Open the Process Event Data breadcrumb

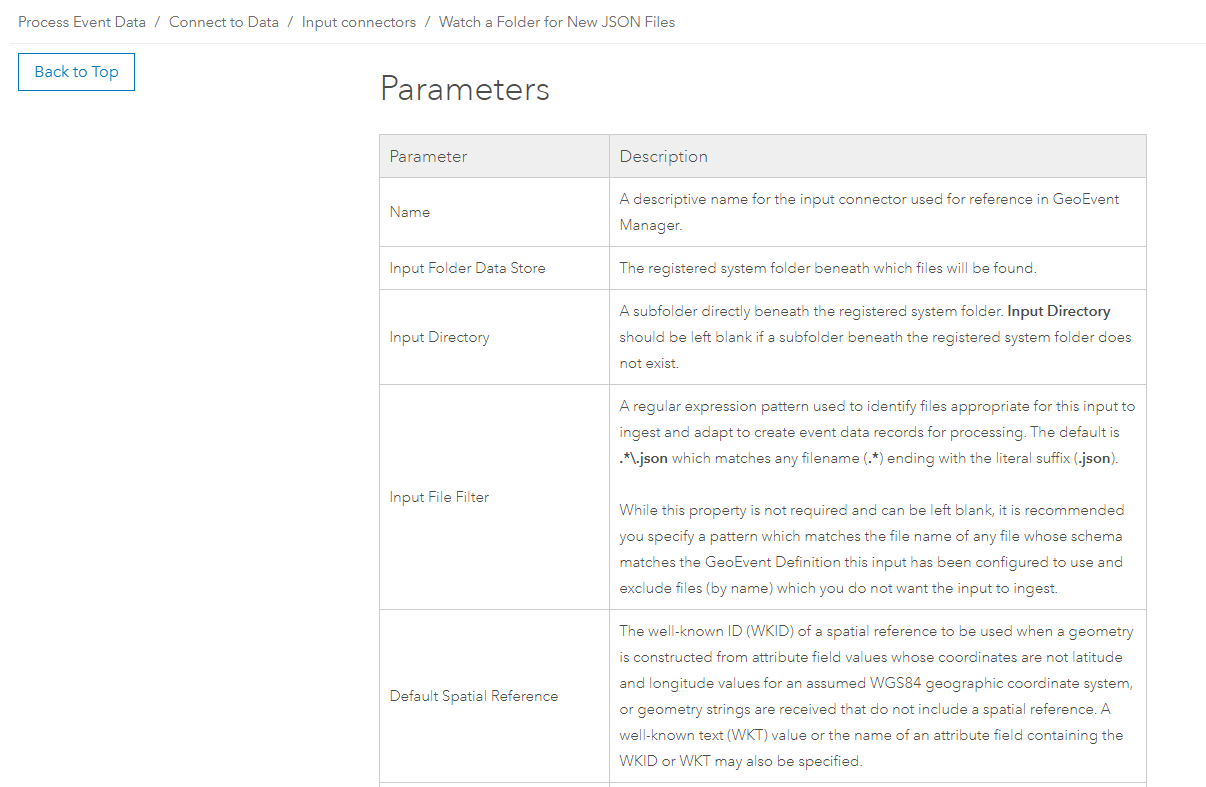[x=82, y=22]
